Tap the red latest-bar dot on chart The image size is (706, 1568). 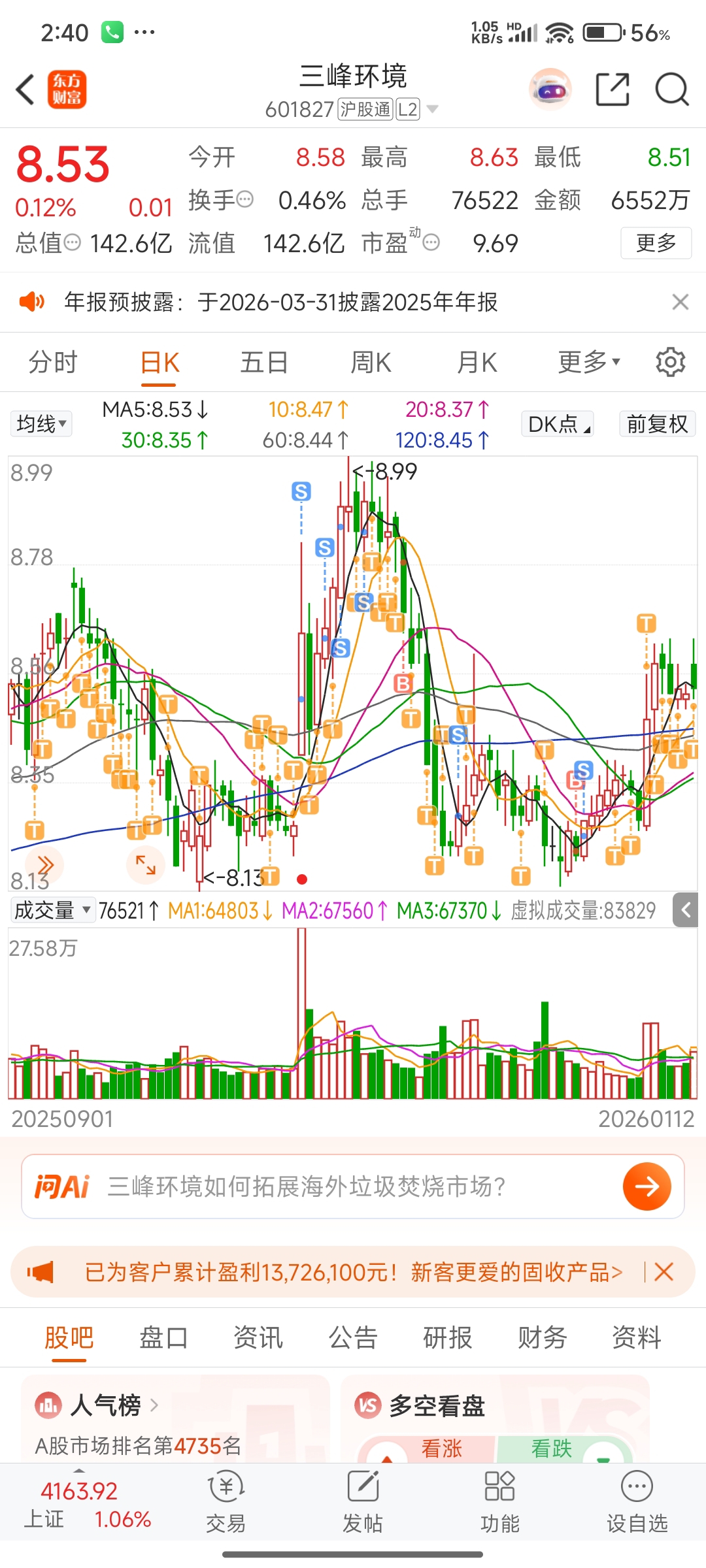[302, 879]
